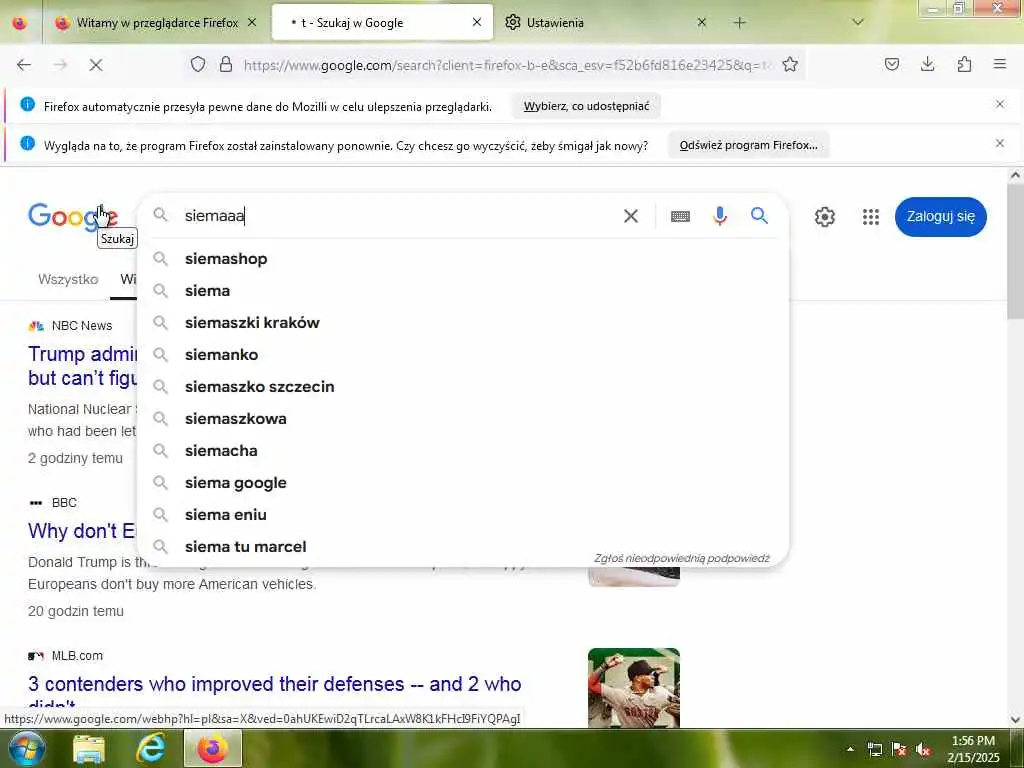This screenshot has width=1024, height=768.
Task: Open the save-to-Pocket icon in the toolbar
Action: pos(892,64)
